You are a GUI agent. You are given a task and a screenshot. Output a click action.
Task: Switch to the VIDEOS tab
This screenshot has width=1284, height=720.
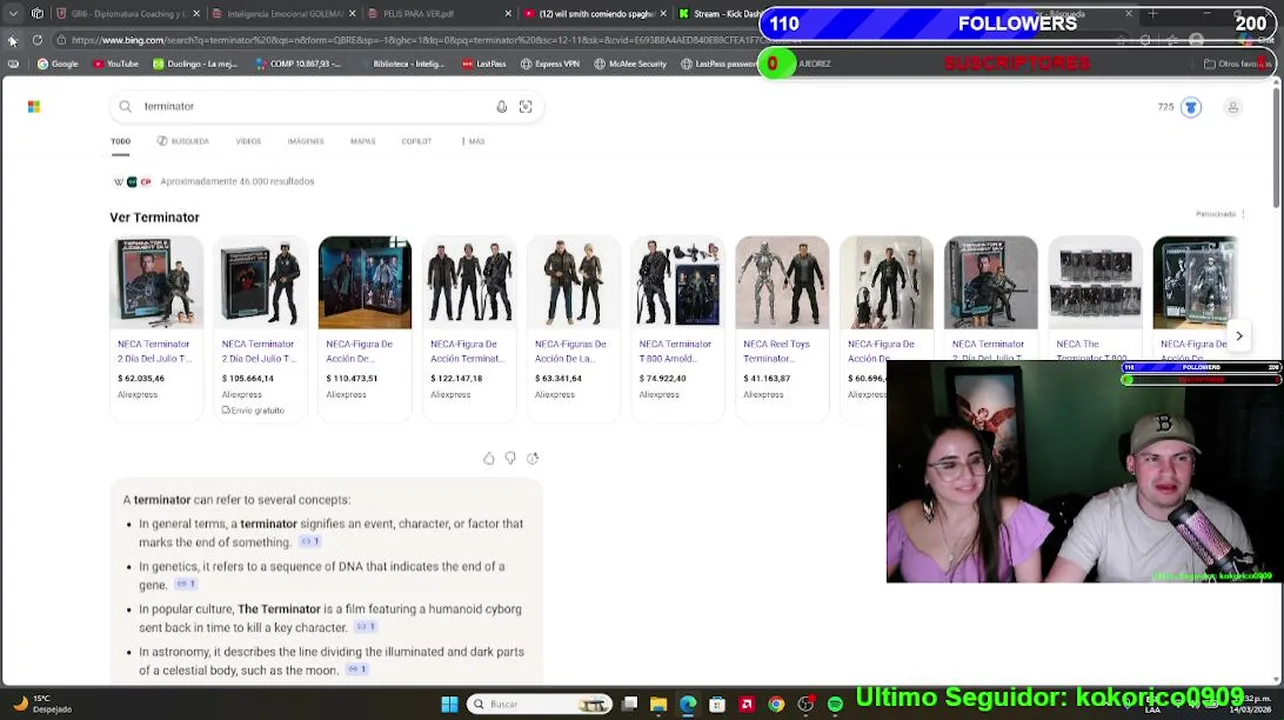click(x=248, y=141)
